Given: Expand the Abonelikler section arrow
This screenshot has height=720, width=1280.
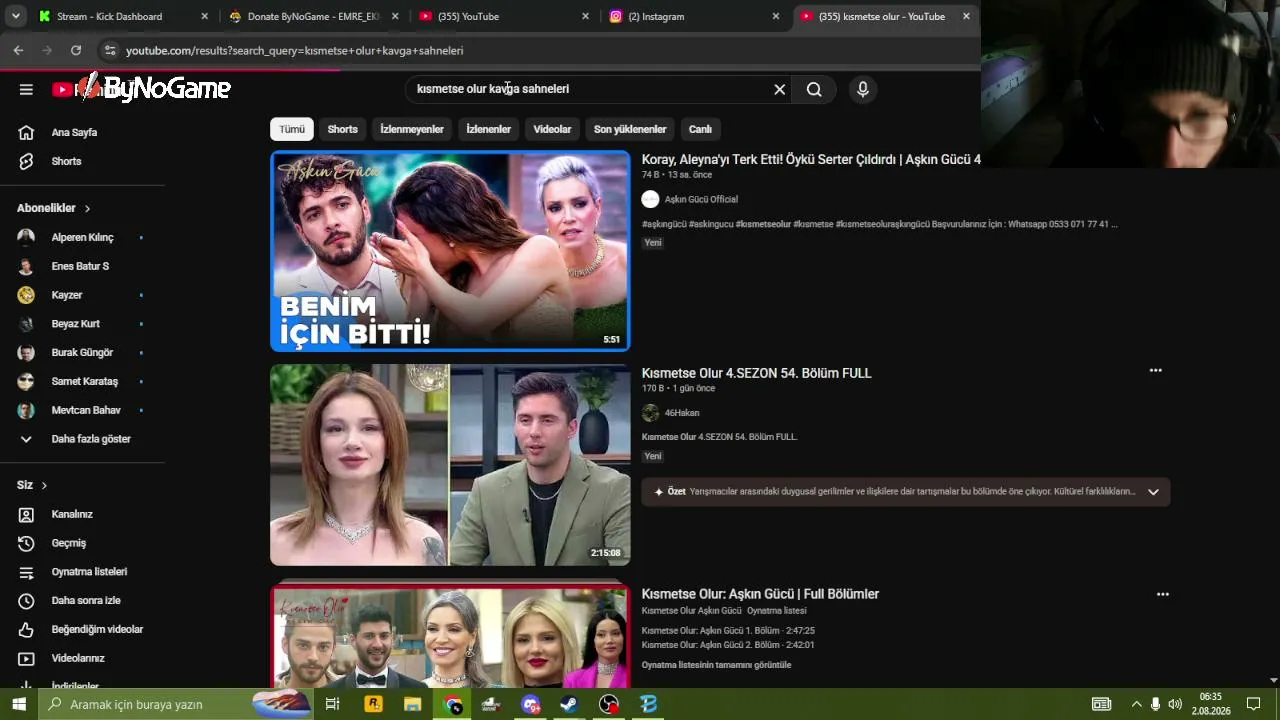Looking at the screenshot, I should [87, 208].
